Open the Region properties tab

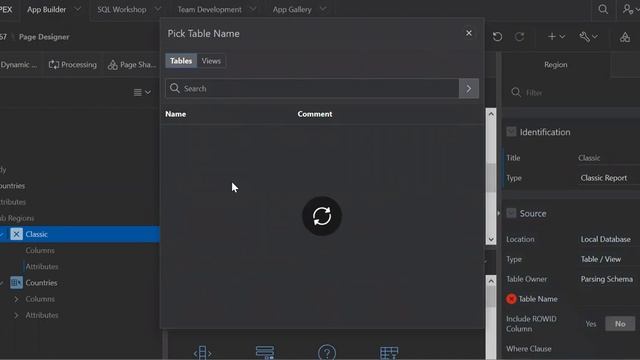coord(556,64)
